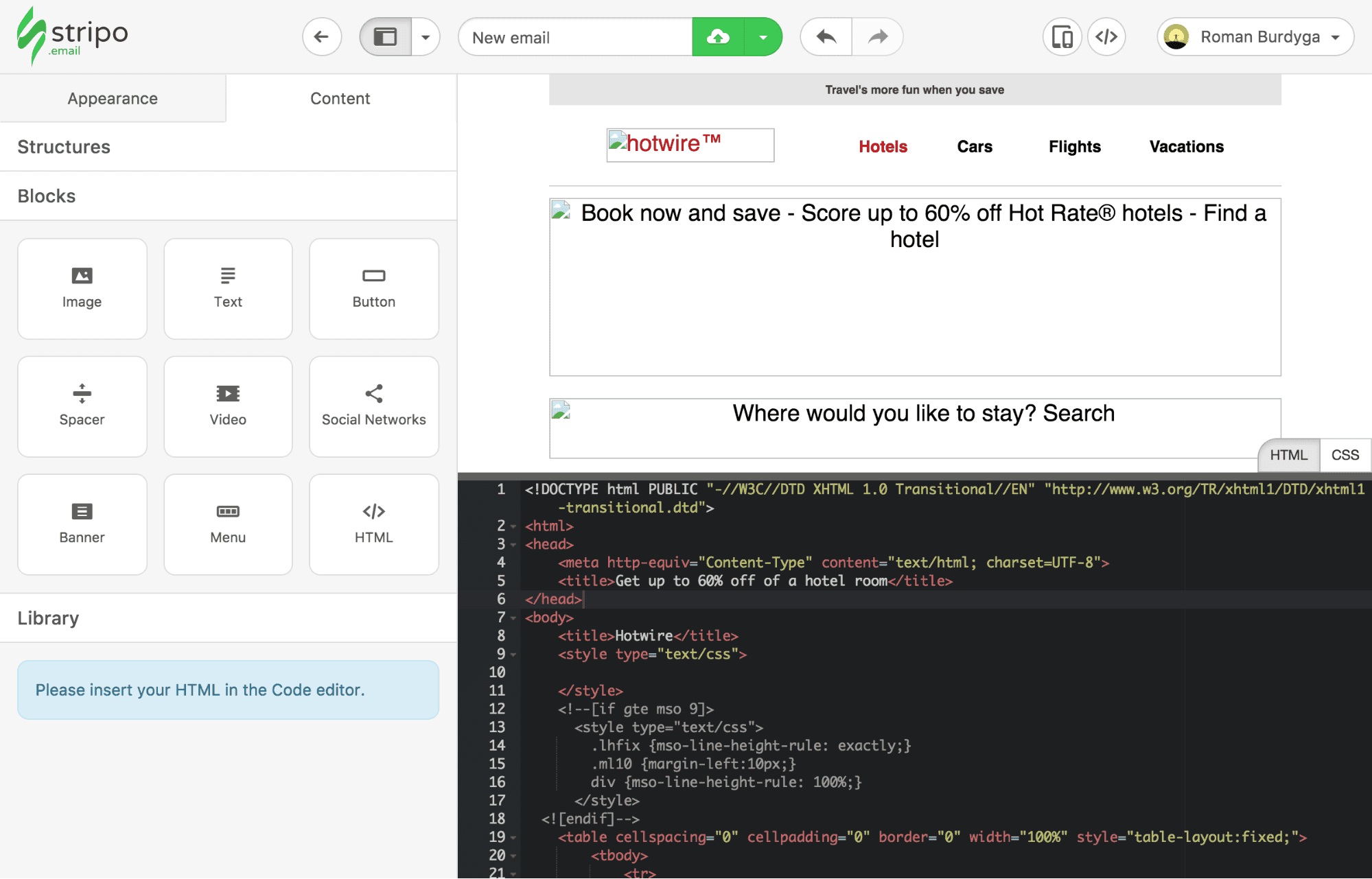The height and width of the screenshot is (879, 1372).
Task: Collapse the code fold at line 7
Action: [x=512, y=617]
